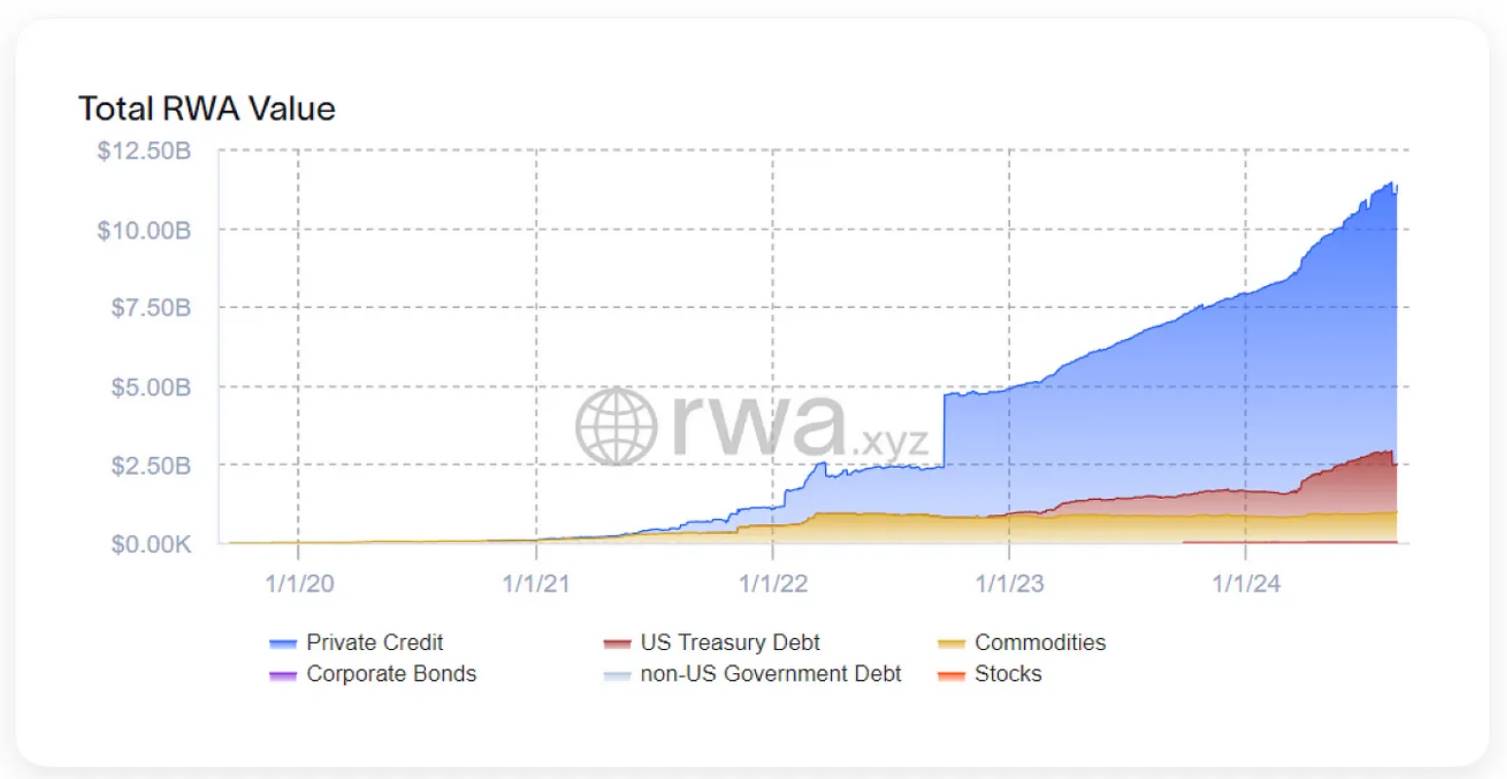
Task: Click the Stocks orange legend swatch
Action: (952, 675)
